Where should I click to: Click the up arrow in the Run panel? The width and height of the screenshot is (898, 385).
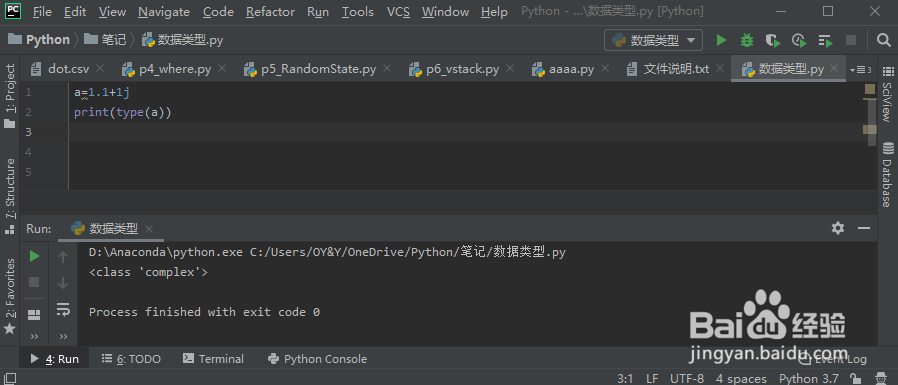tap(63, 257)
